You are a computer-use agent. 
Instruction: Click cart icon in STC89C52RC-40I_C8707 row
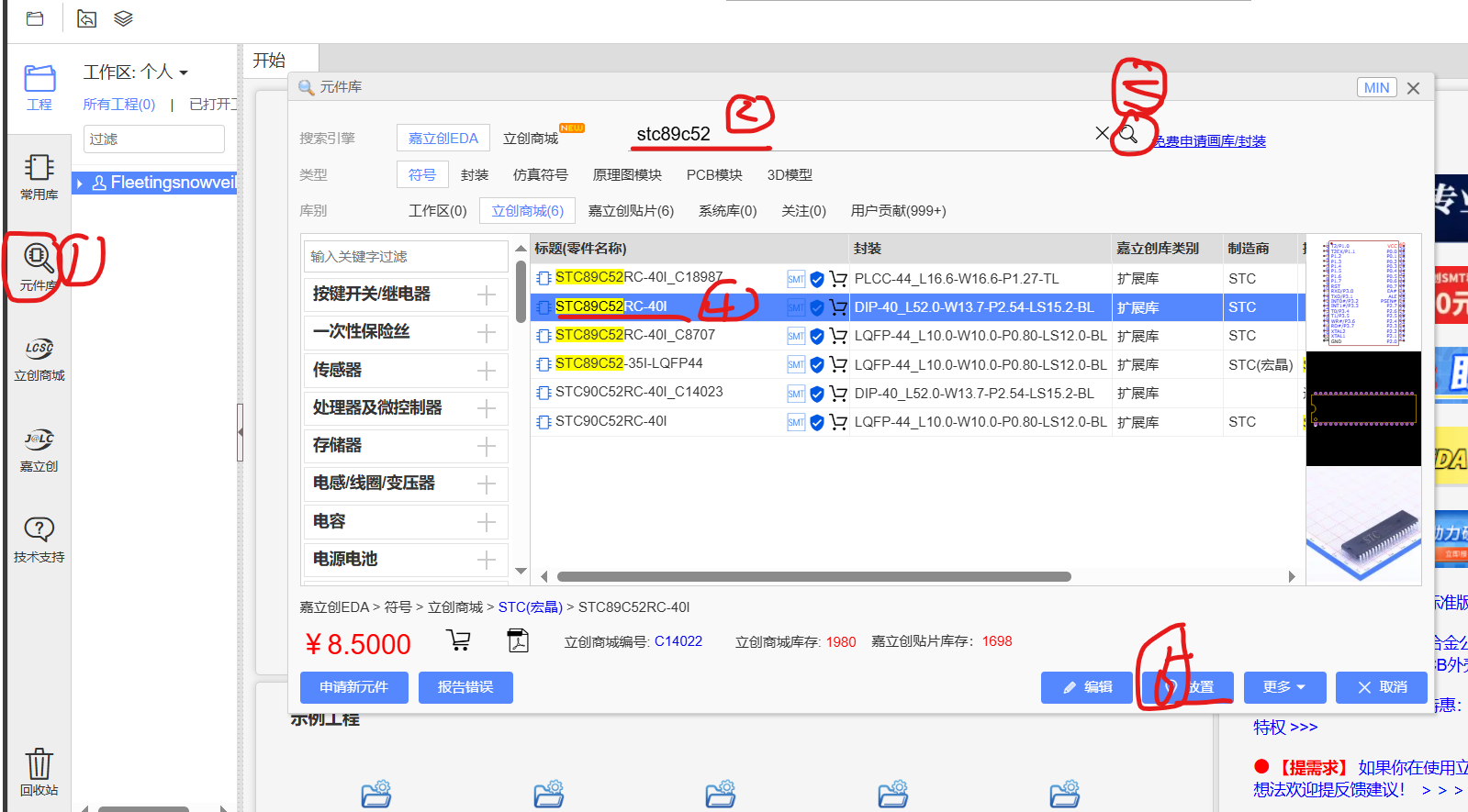tap(838, 336)
